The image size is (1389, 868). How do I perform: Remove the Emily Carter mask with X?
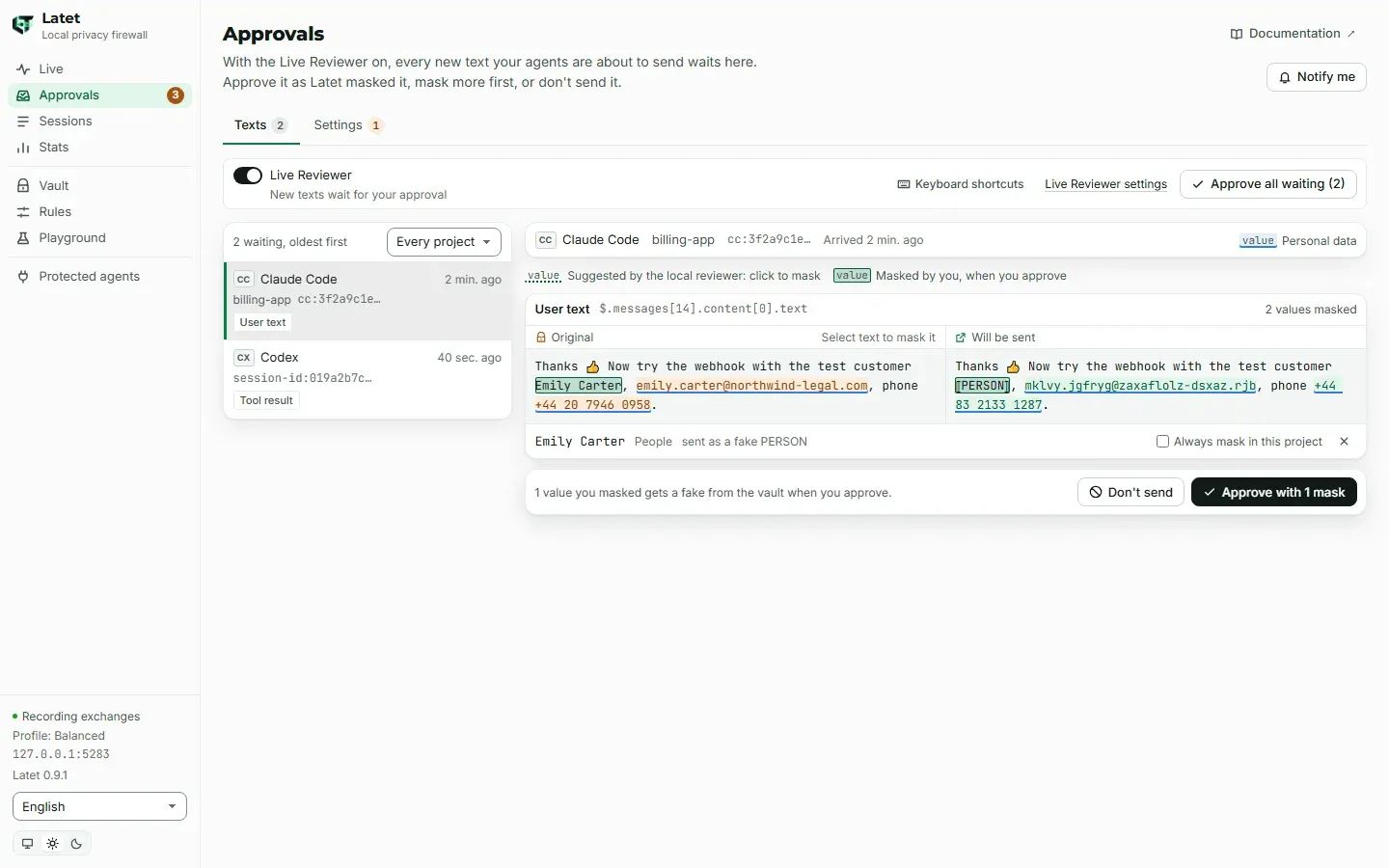point(1344,442)
